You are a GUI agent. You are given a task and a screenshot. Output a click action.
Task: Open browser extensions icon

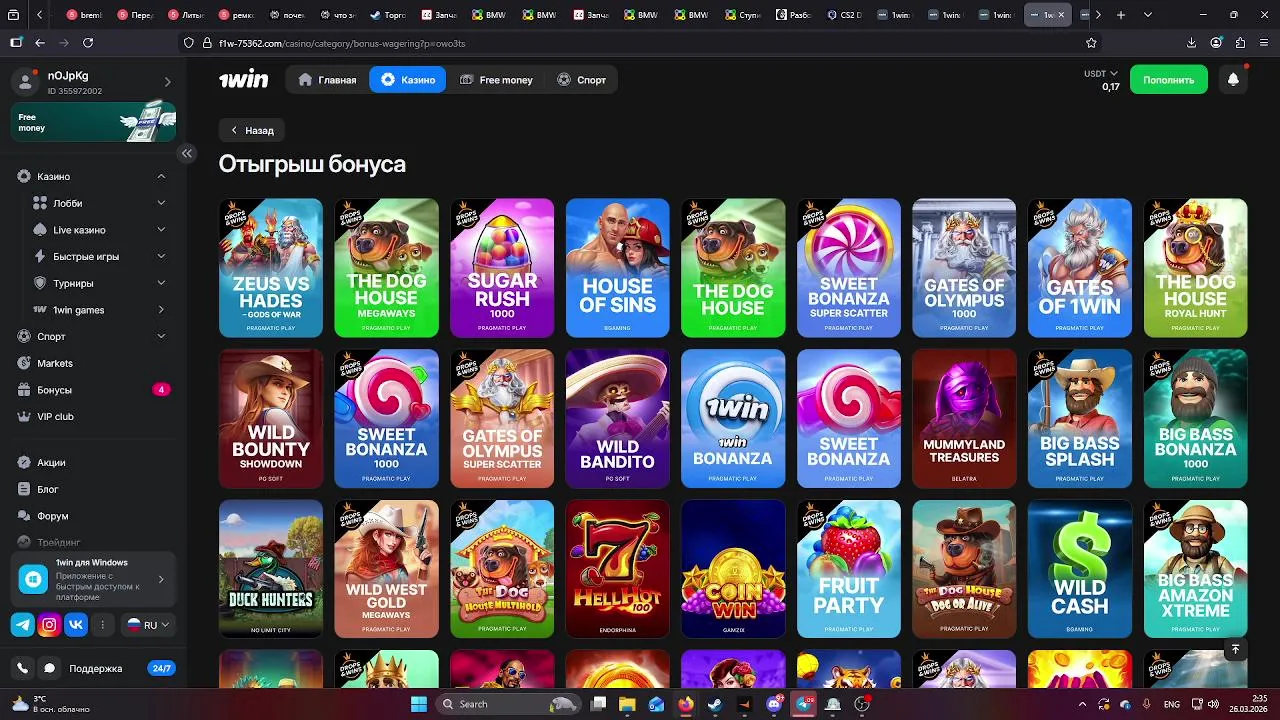1240,43
